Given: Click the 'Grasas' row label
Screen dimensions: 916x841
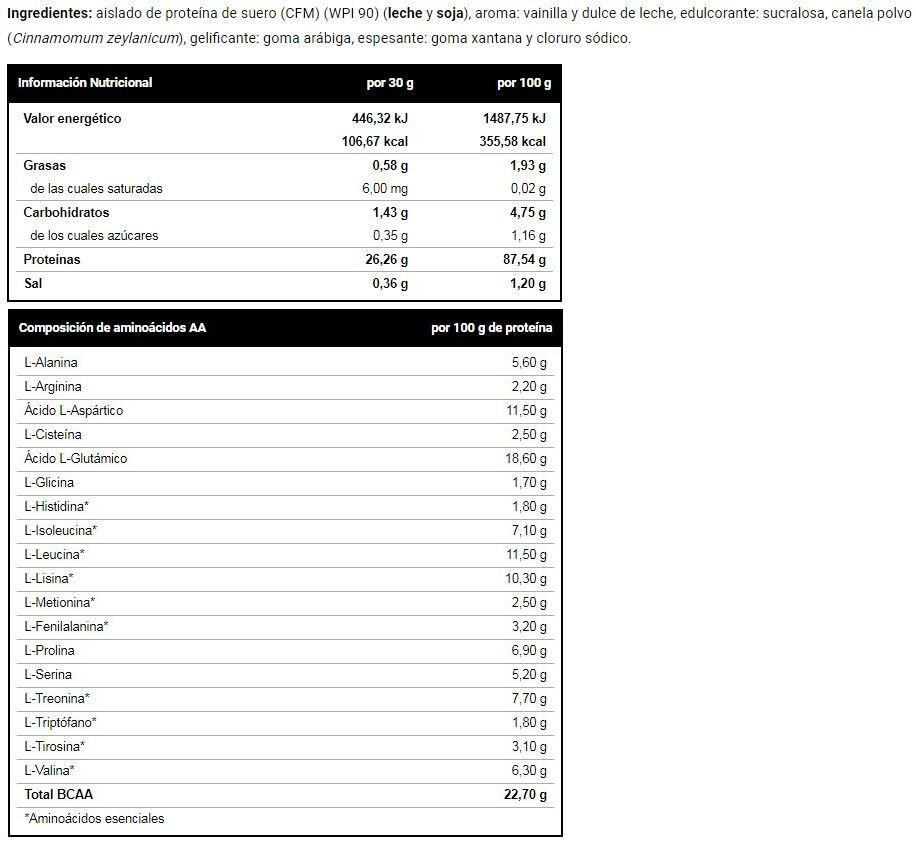Looking at the screenshot, I should [45, 166].
